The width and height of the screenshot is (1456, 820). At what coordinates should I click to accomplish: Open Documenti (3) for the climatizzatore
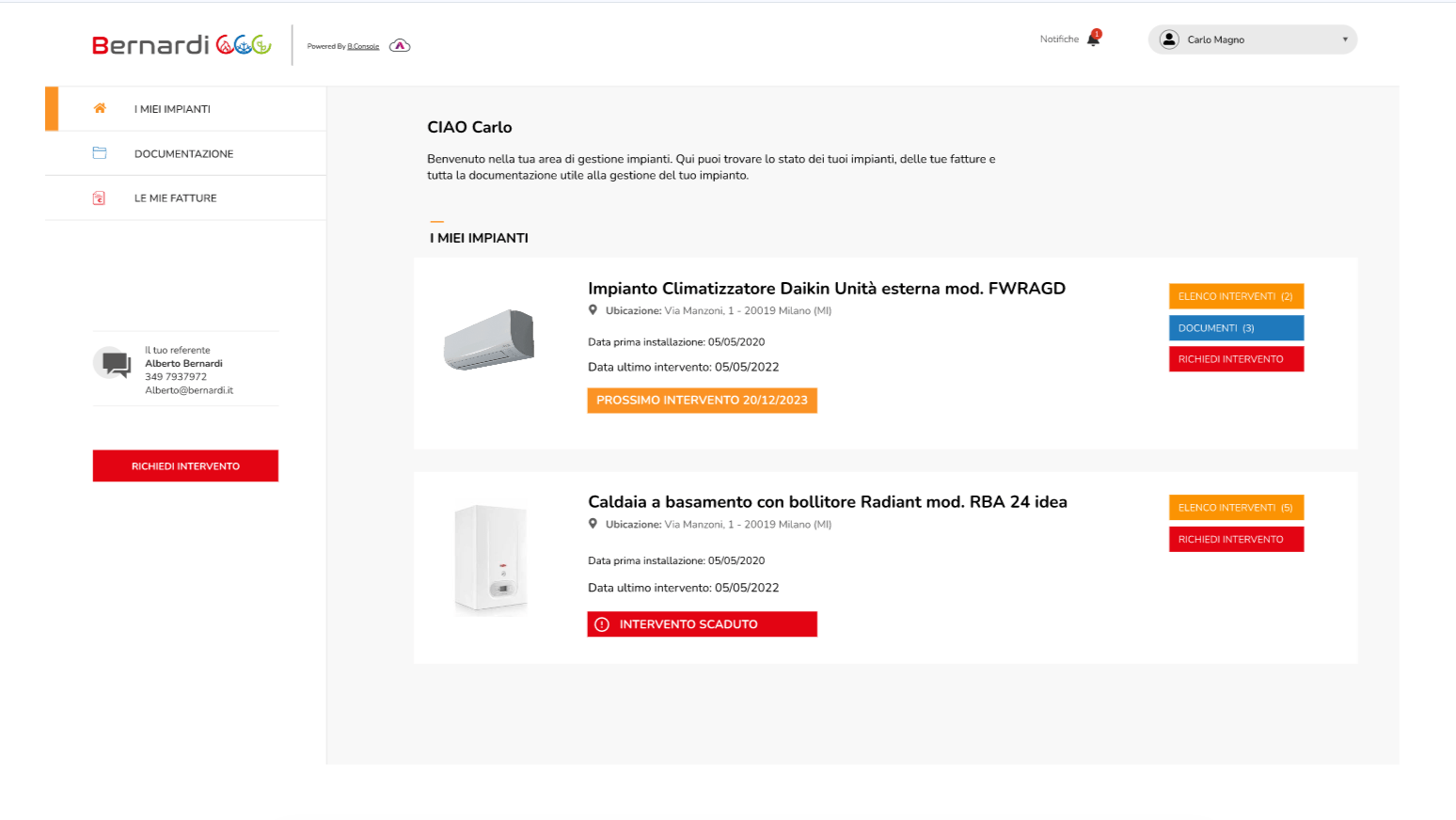(x=1236, y=328)
